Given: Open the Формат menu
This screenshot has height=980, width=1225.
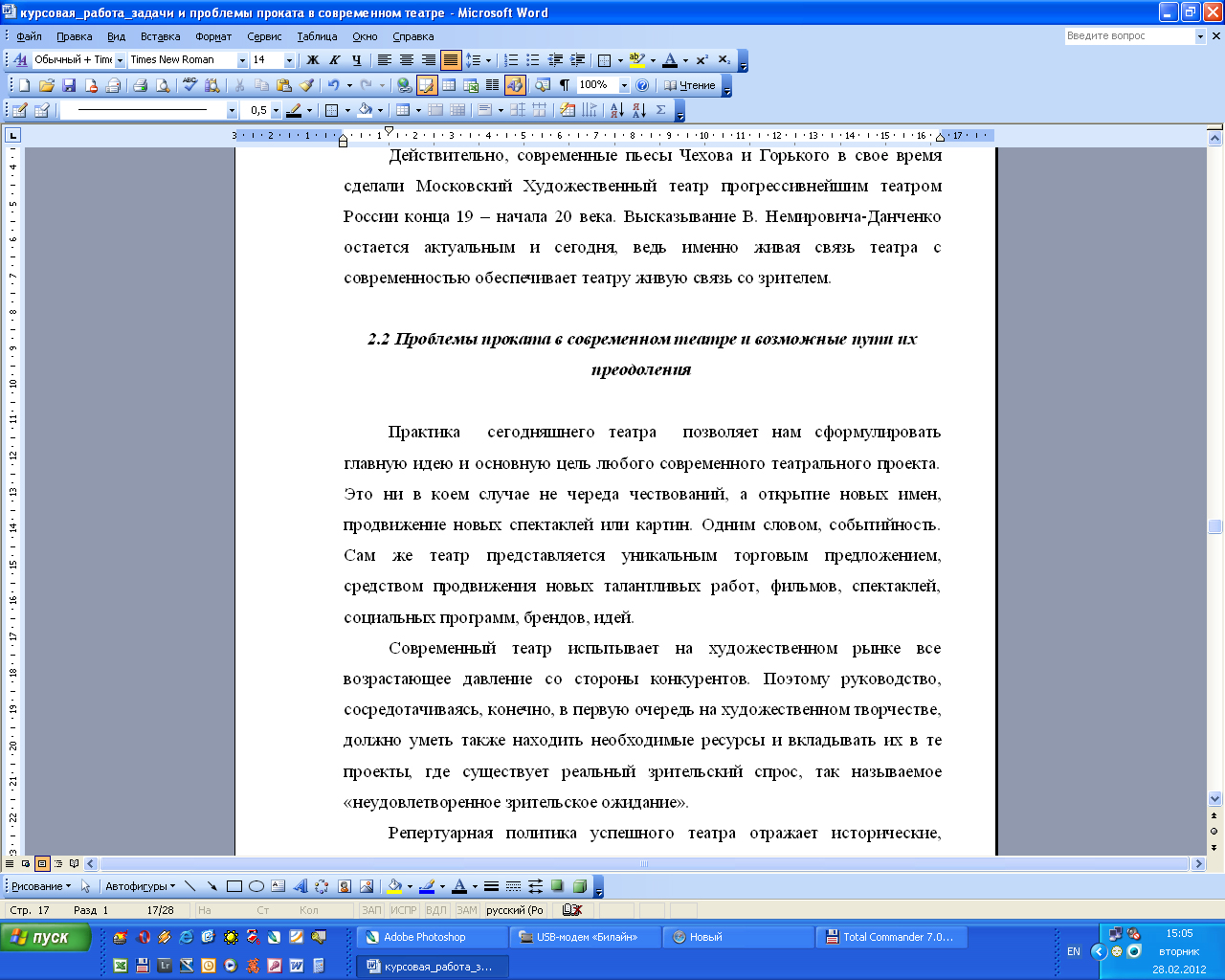Looking at the screenshot, I should 213,36.
